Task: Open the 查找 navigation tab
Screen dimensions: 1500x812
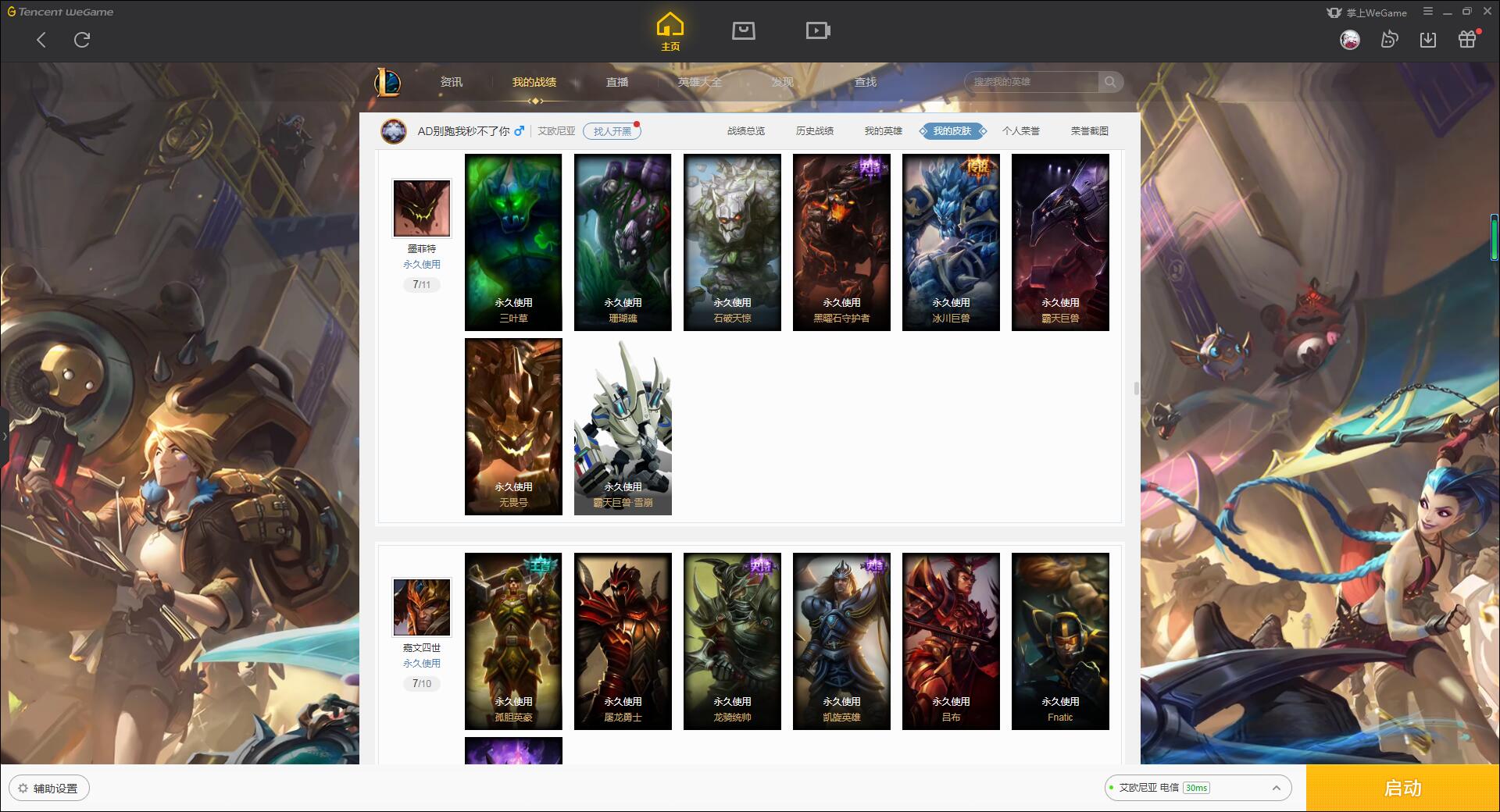Action: click(865, 82)
